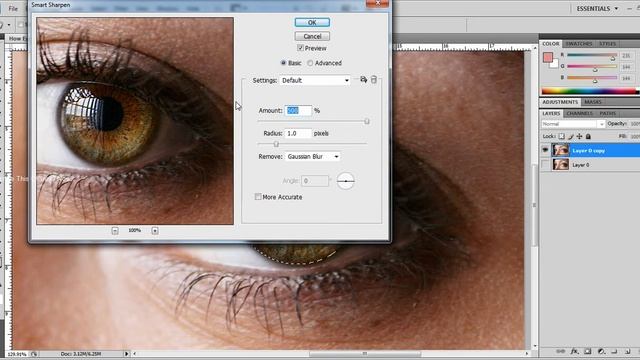Add a layer mask
Screen dimensions: 640x360
tap(587, 351)
